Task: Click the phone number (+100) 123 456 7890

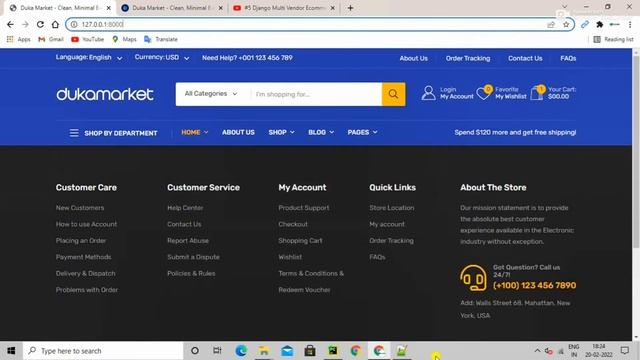Action: point(534,285)
